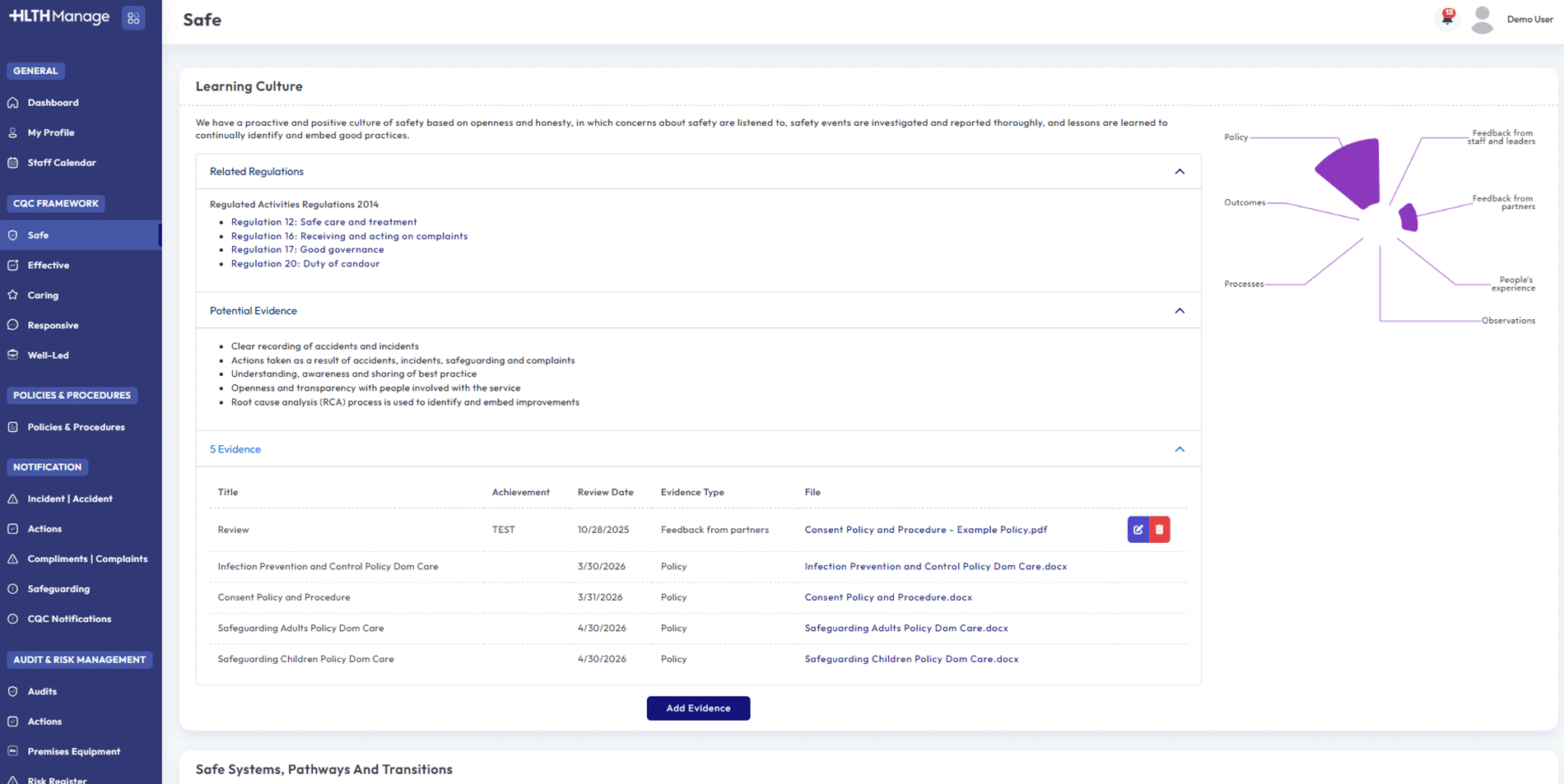Click the notification bell icon
This screenshot has height=784, width=1564.
pyautogui.click(x=1446, y=18)
